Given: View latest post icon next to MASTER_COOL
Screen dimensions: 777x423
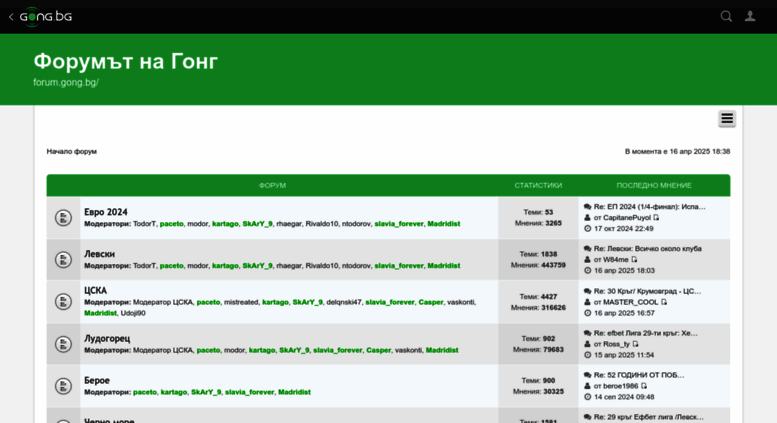Looking at the screenshot, I should [664, 302].
